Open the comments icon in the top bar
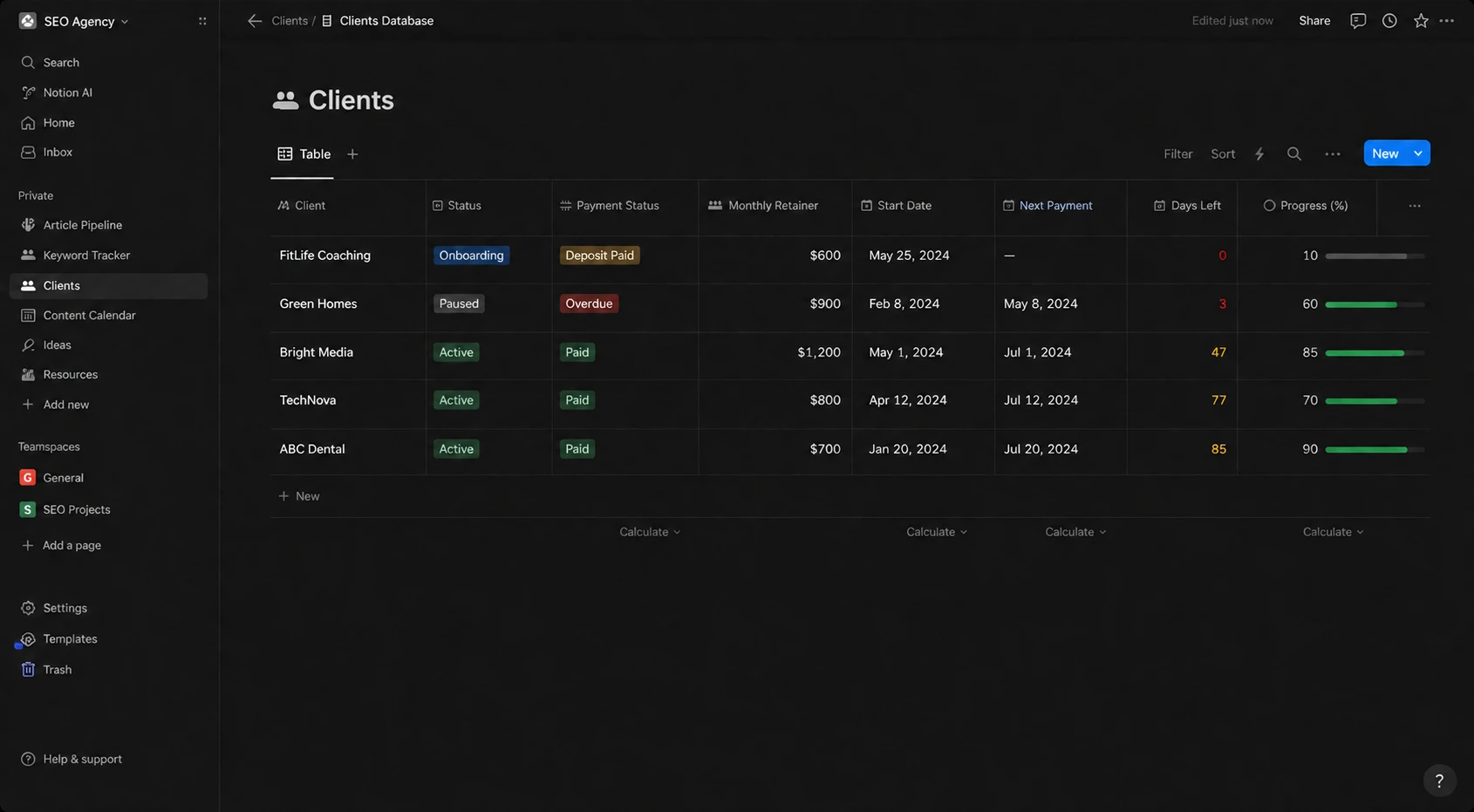The height and width of the screenshot is (812, 1474). (x=1358, y=21)
